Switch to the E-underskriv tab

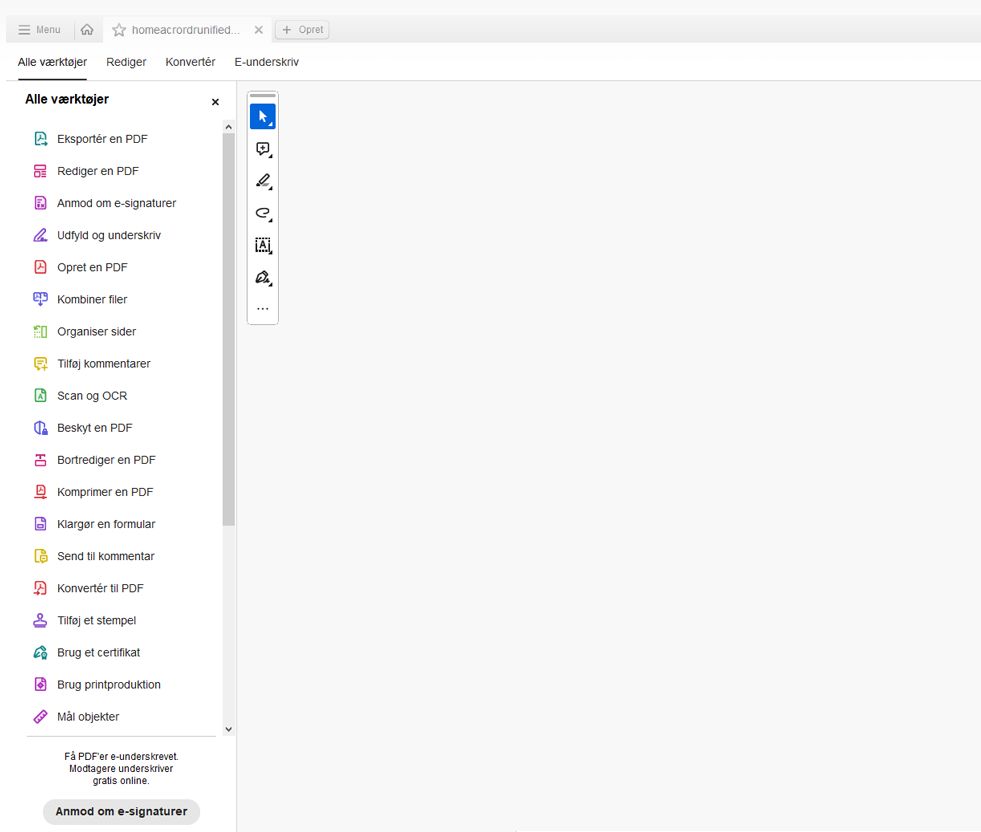click(267, 62)
